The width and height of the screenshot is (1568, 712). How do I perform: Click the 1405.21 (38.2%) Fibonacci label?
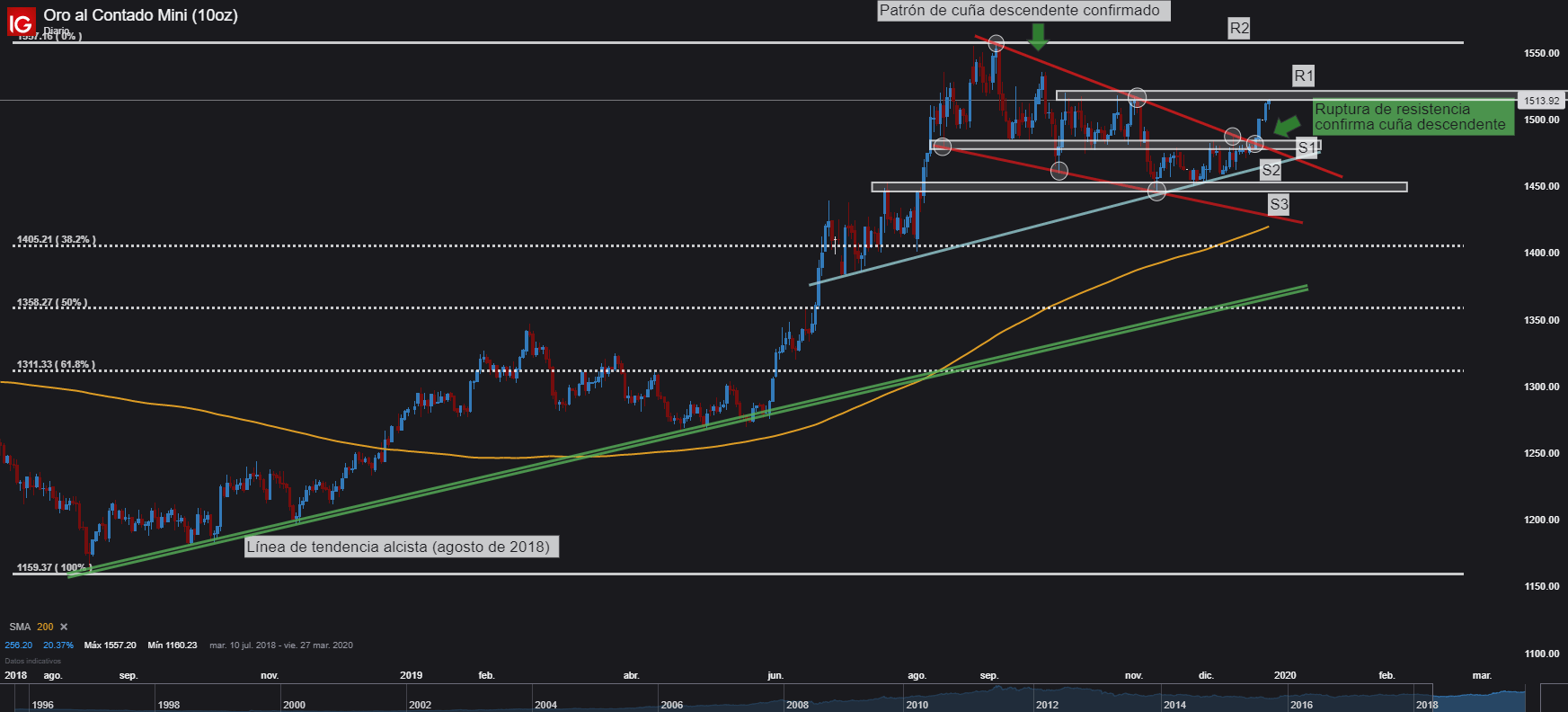pyautogui.click(x=55, y=240)
